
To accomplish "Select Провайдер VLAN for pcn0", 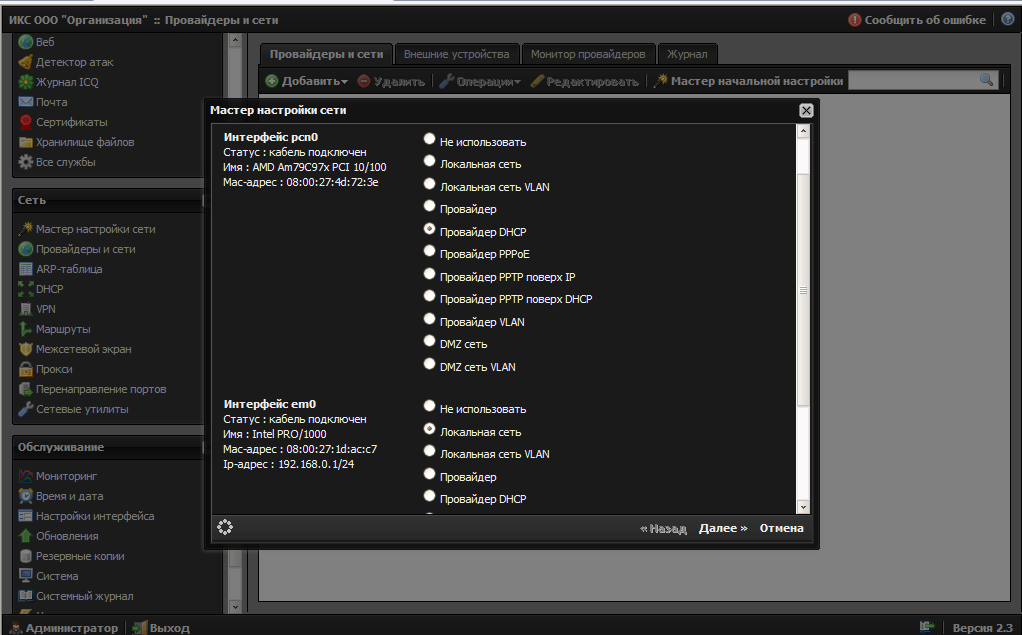I will pyautogui.click(x=429, y=319).
